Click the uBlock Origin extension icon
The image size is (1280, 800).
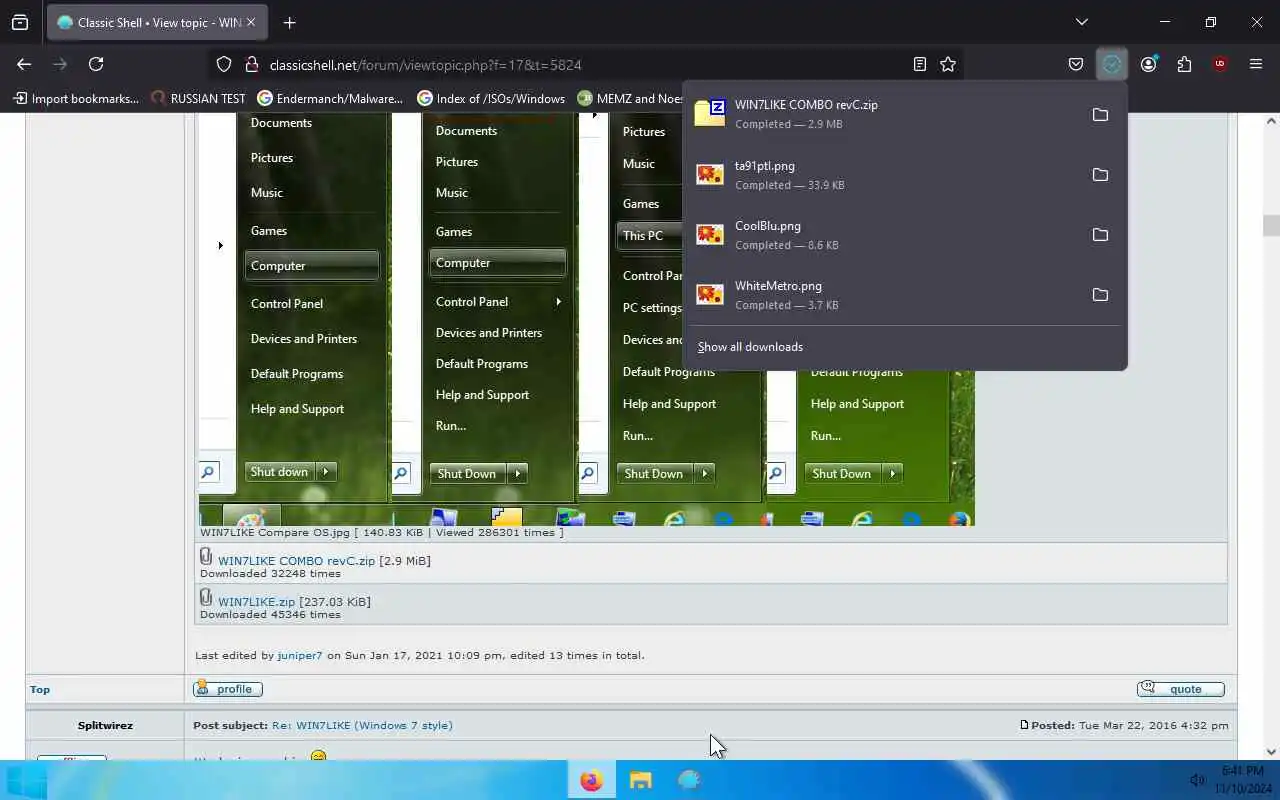tap(1220, 64)
